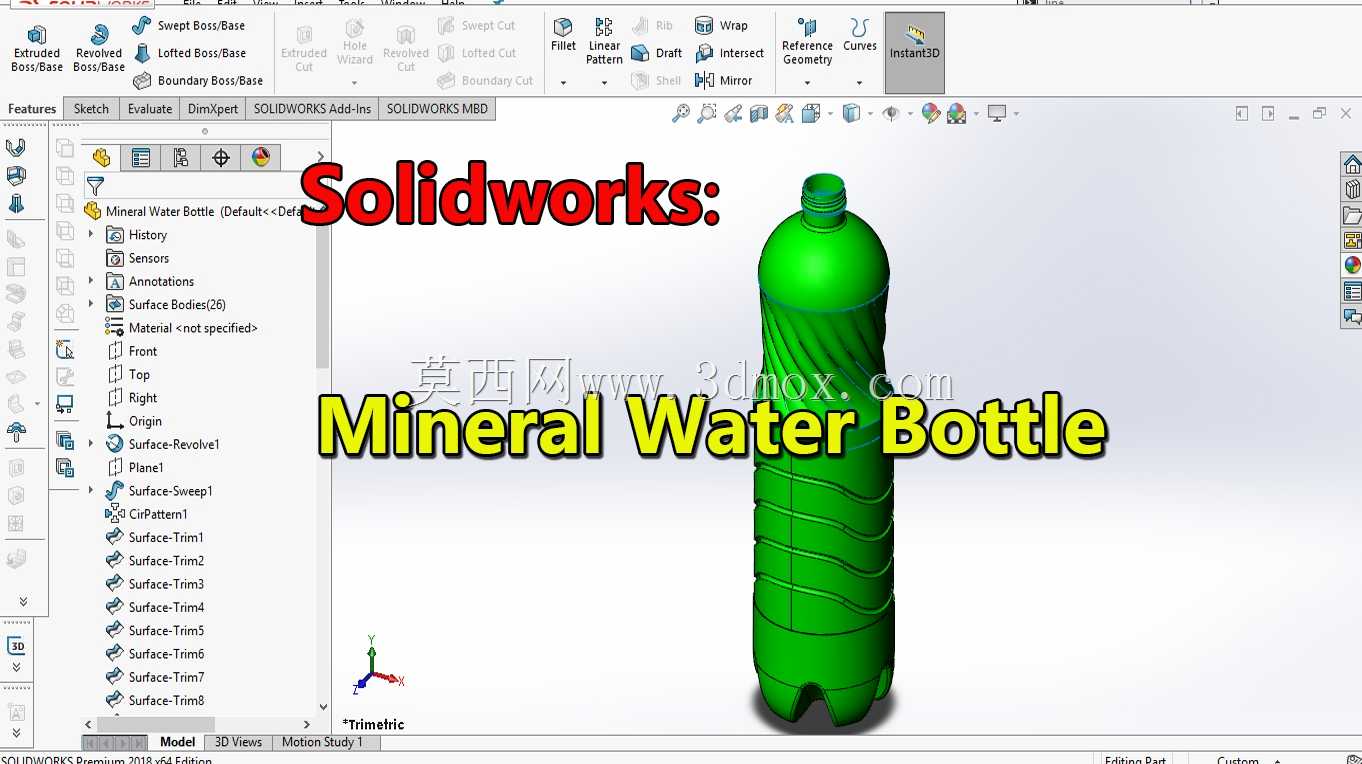Expand the Surface Bodies(26) folder
Image resolution: width=1362 pixels, height=764 pixels.
tap(91, 304)
